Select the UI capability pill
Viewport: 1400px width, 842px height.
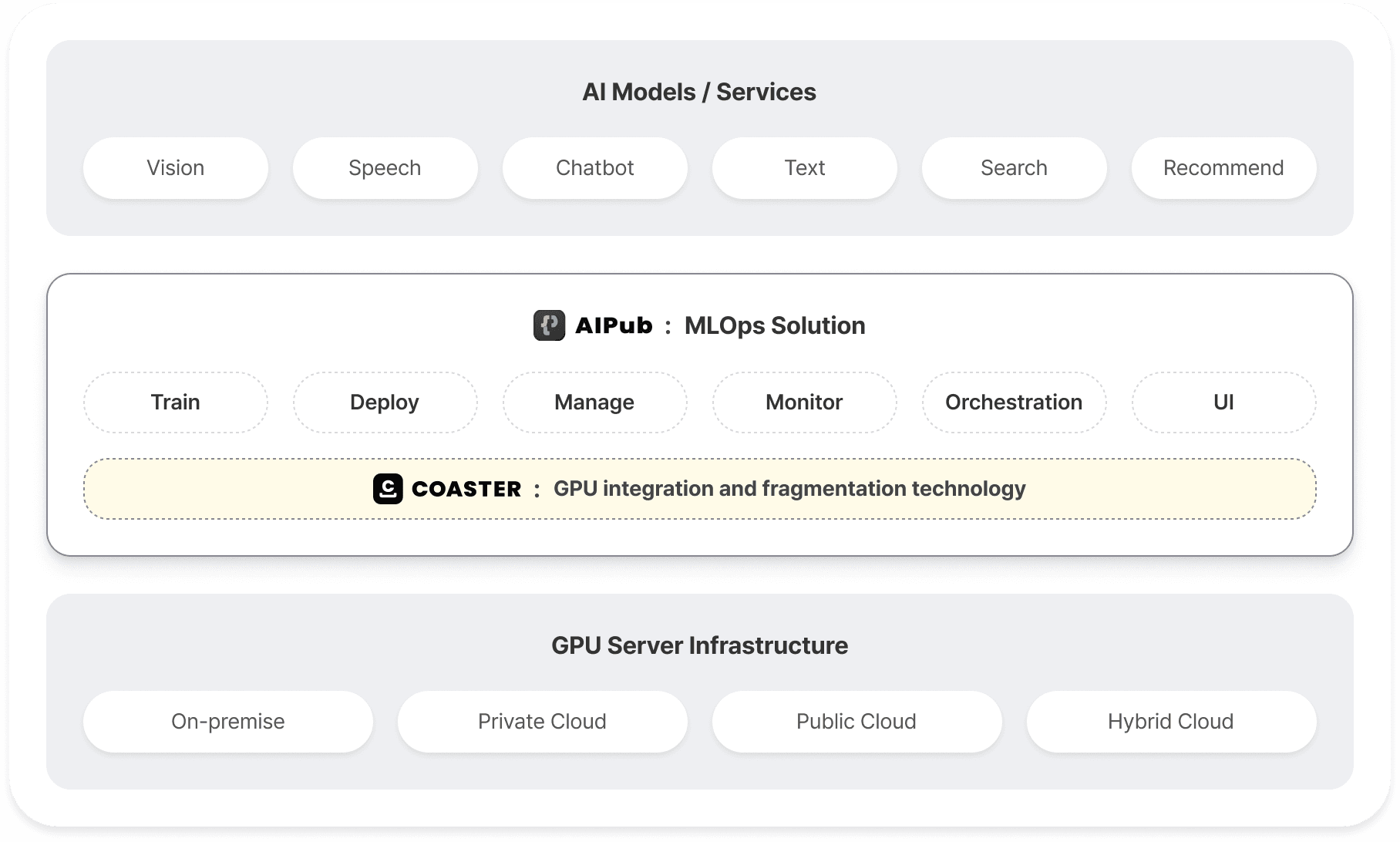pos(1223,402)
